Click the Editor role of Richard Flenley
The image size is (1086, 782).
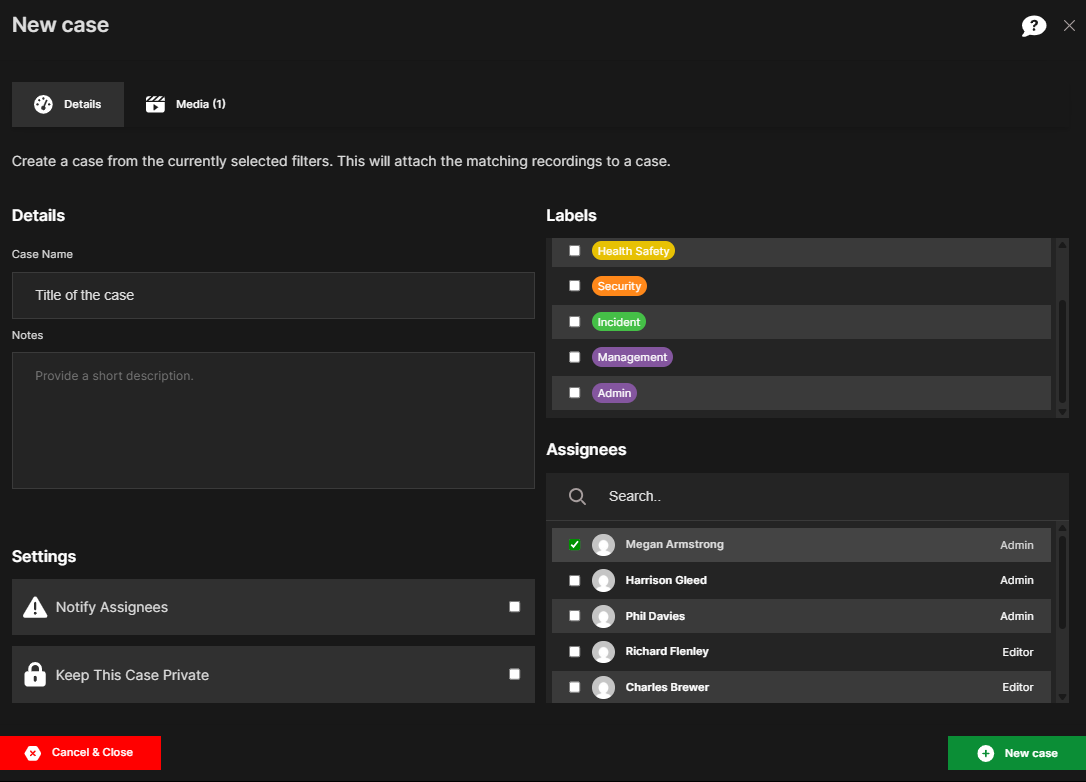tap(1017, 652)
